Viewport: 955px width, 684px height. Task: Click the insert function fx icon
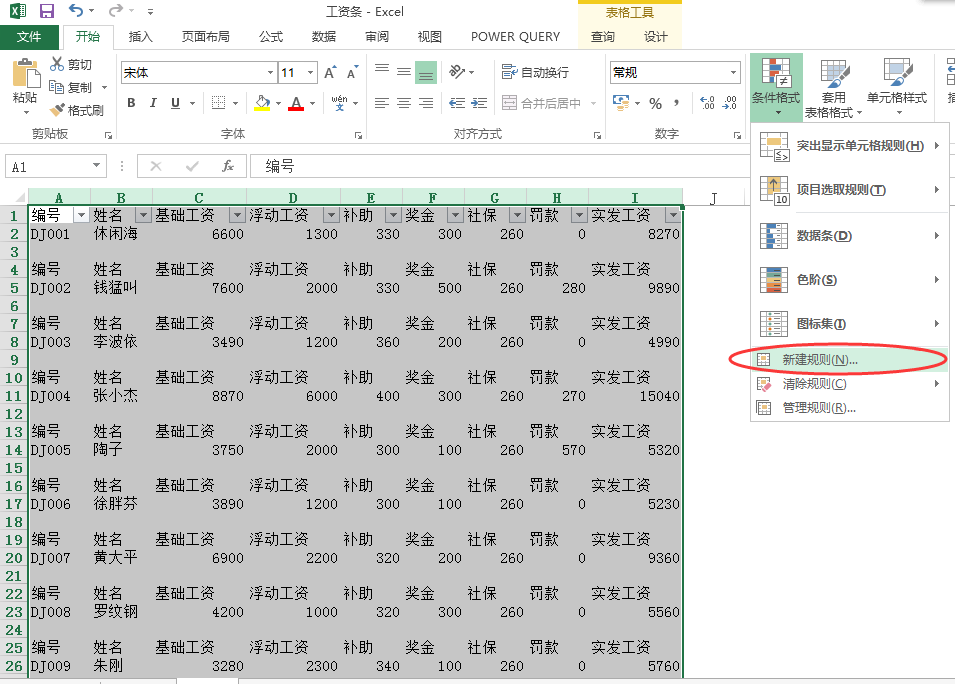tap(228, 166)
